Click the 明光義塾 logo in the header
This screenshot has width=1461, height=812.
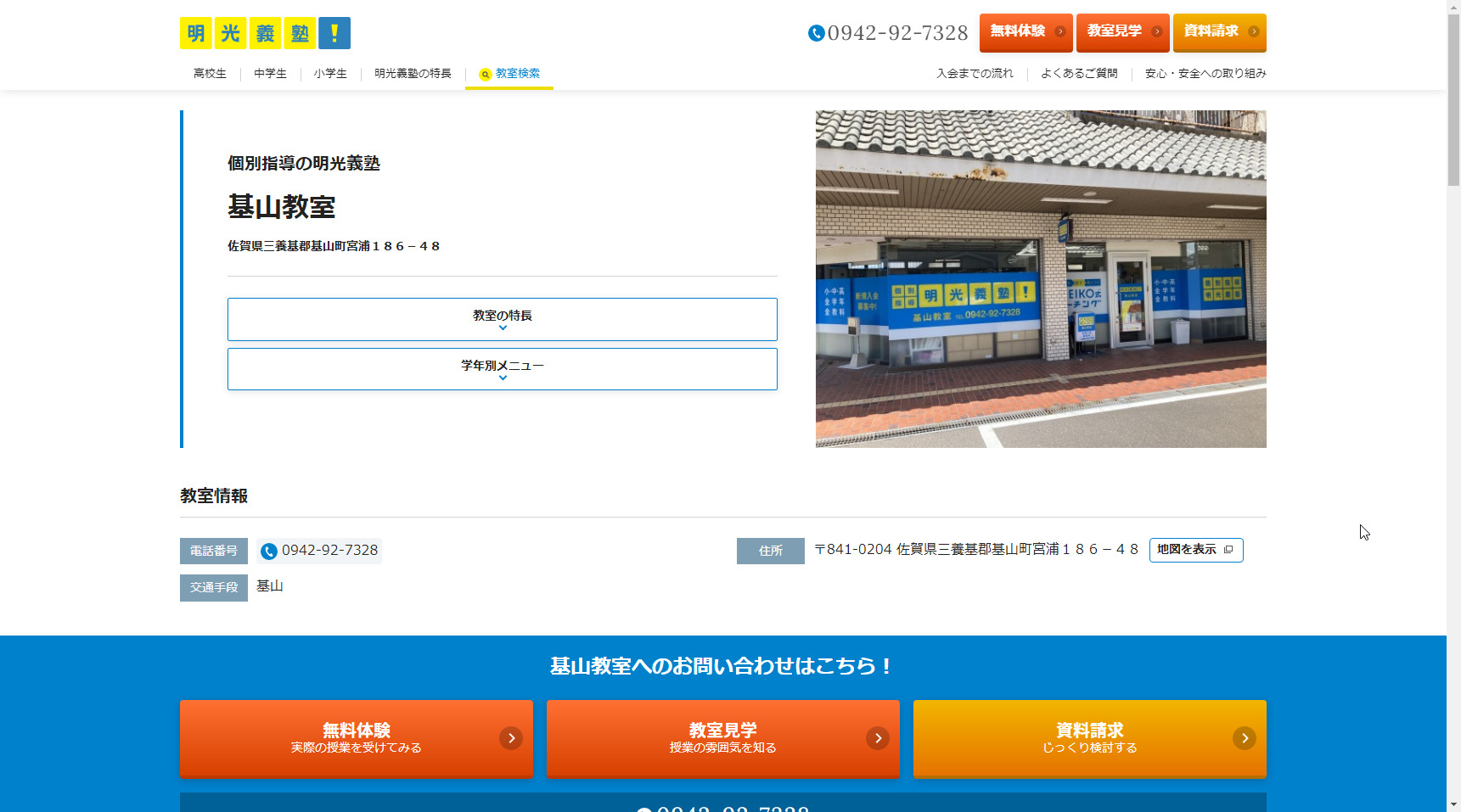[x=265, y=33]
